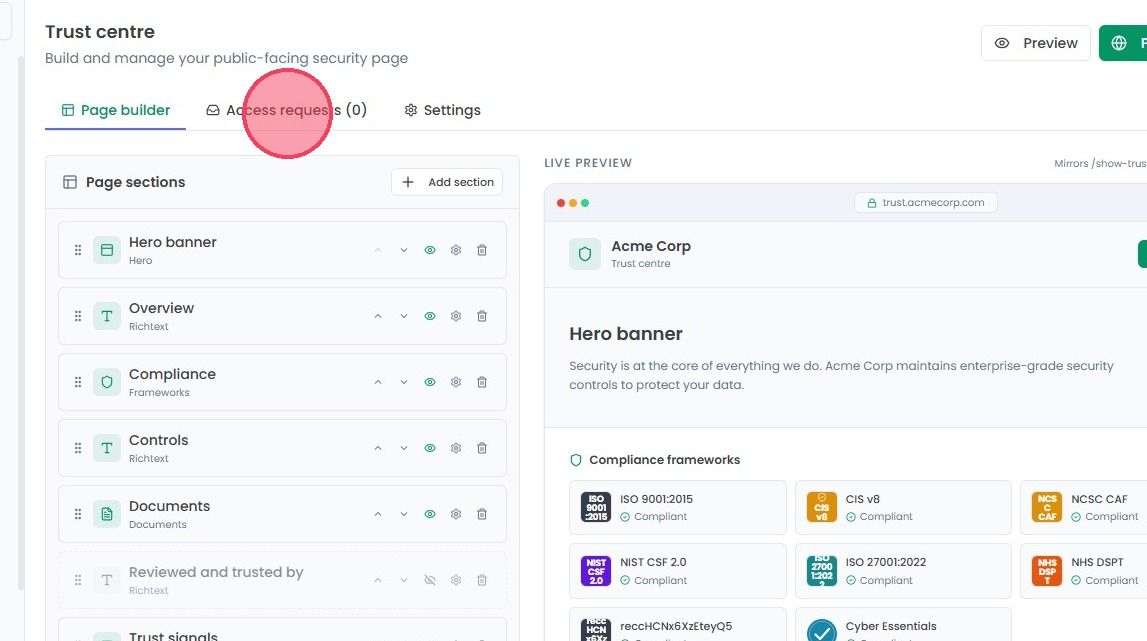Select the CIS v8 framework card
1147x641 pixels.
pos(903,507)
